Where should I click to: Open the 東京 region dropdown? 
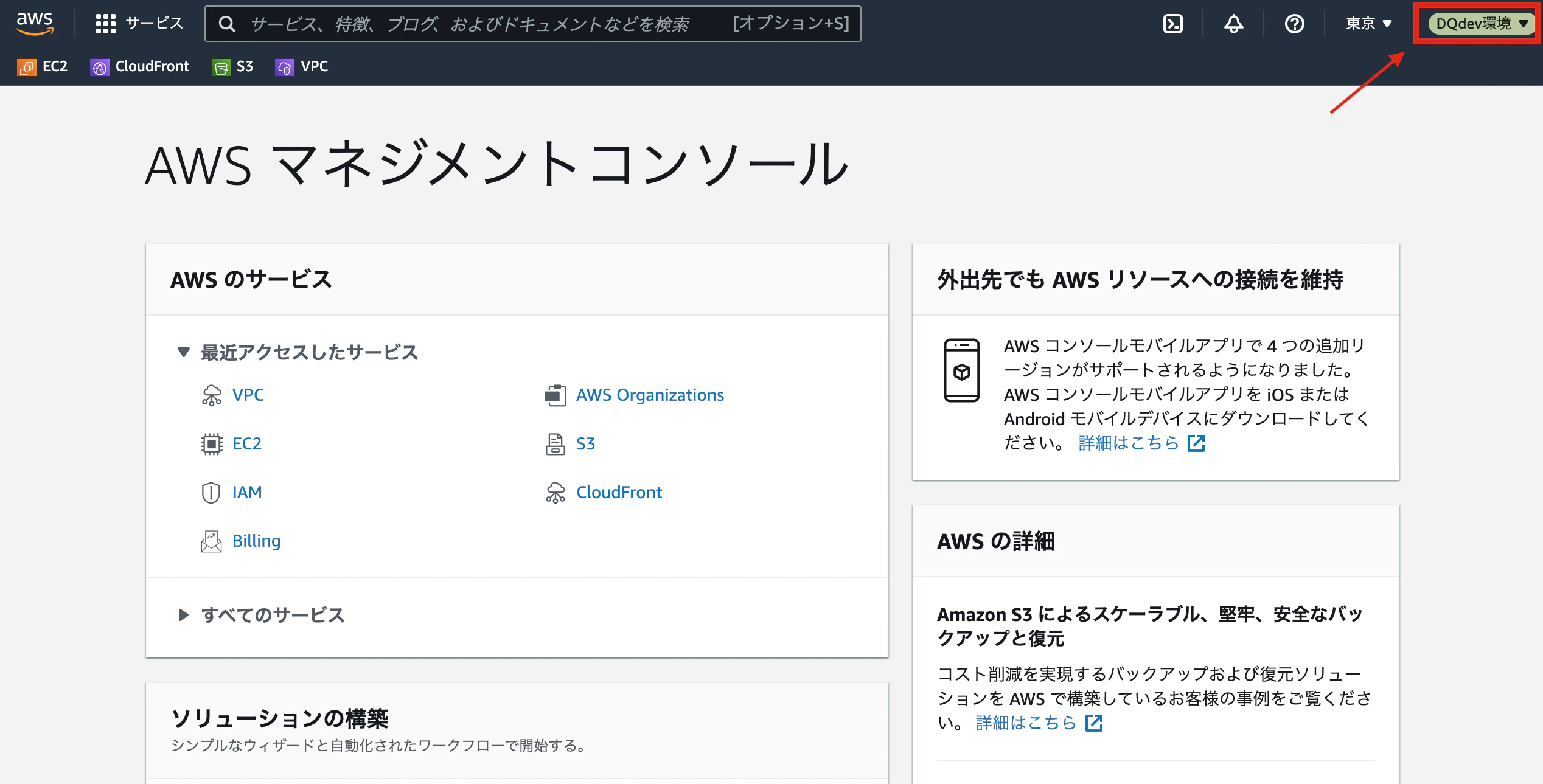[1368, 24]
